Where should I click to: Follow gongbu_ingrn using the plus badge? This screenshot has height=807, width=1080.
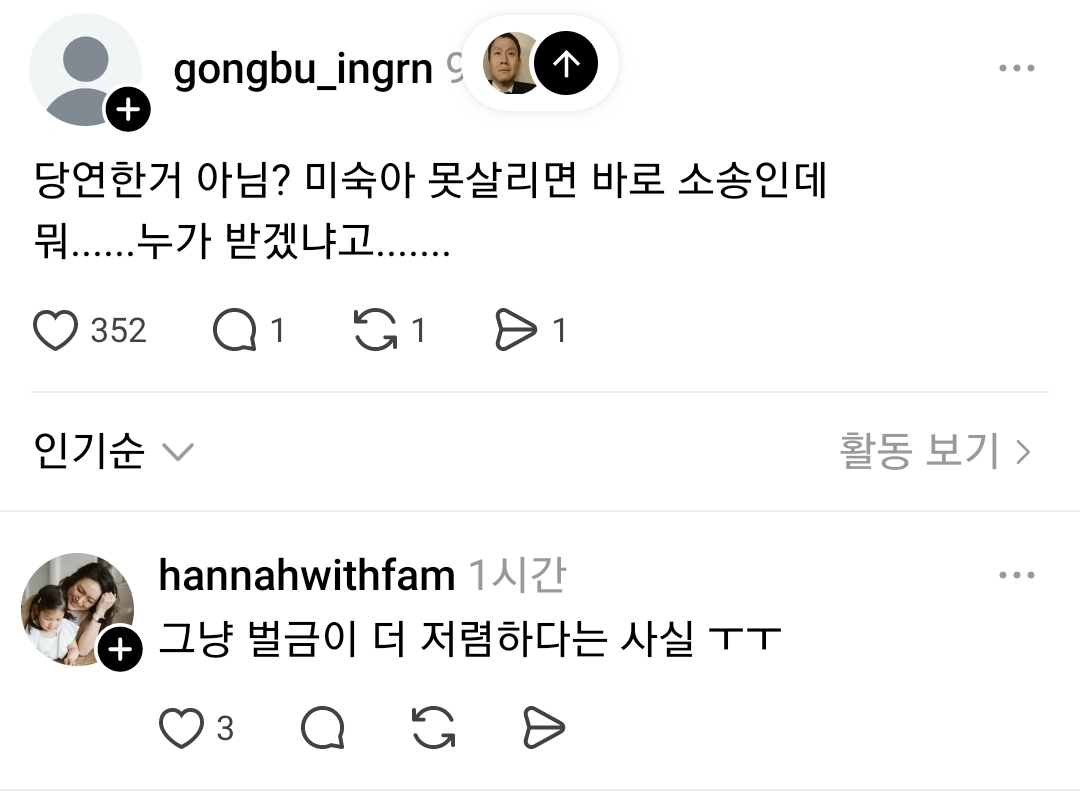[x=128, y=109]
